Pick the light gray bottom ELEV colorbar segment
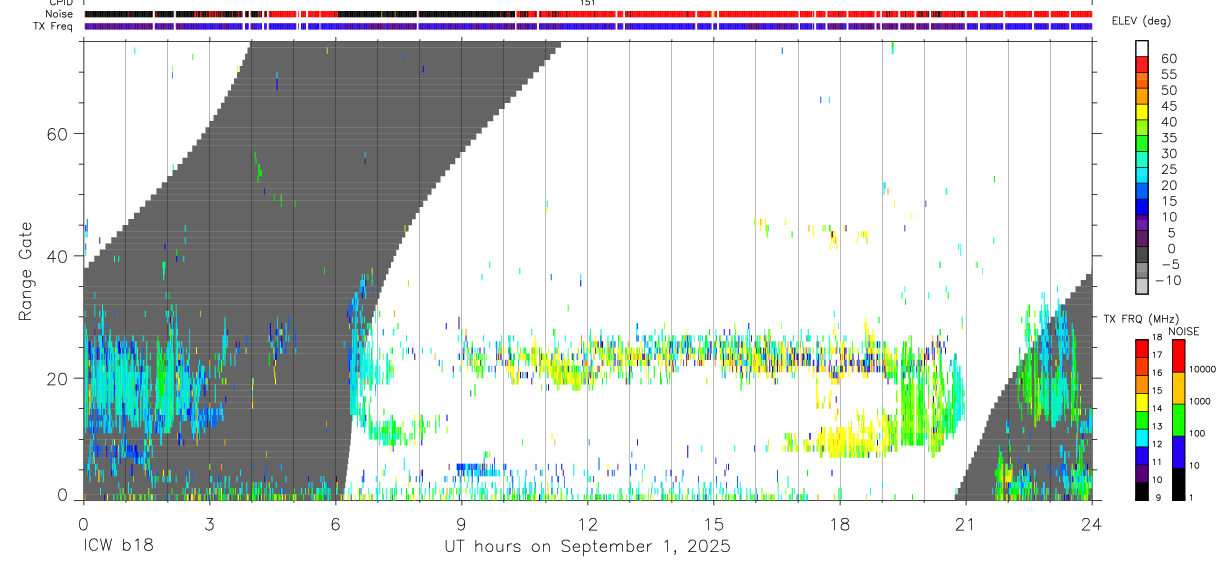Viewport: 1228px width, 567px height. (1142, 287)
